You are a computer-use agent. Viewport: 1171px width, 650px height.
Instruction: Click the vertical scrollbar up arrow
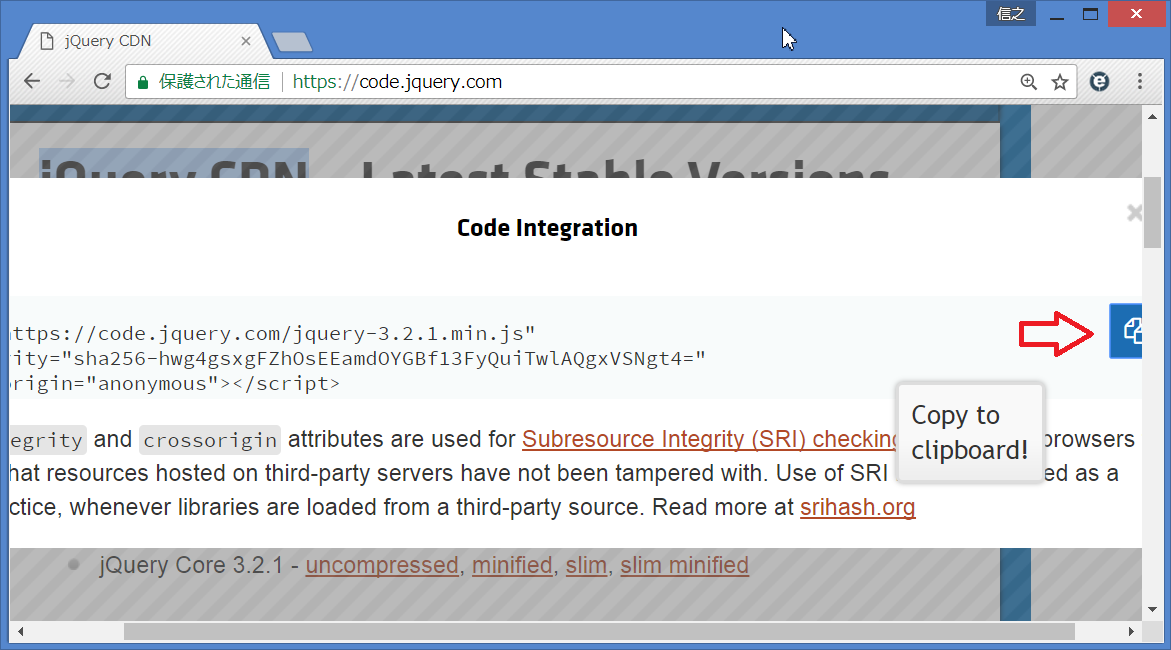[x=1152, y=117]
